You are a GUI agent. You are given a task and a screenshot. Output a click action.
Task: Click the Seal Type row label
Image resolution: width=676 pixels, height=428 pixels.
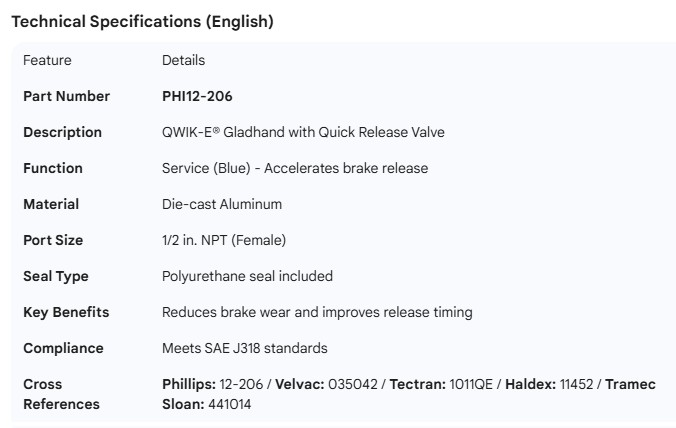tap(56, 276)
